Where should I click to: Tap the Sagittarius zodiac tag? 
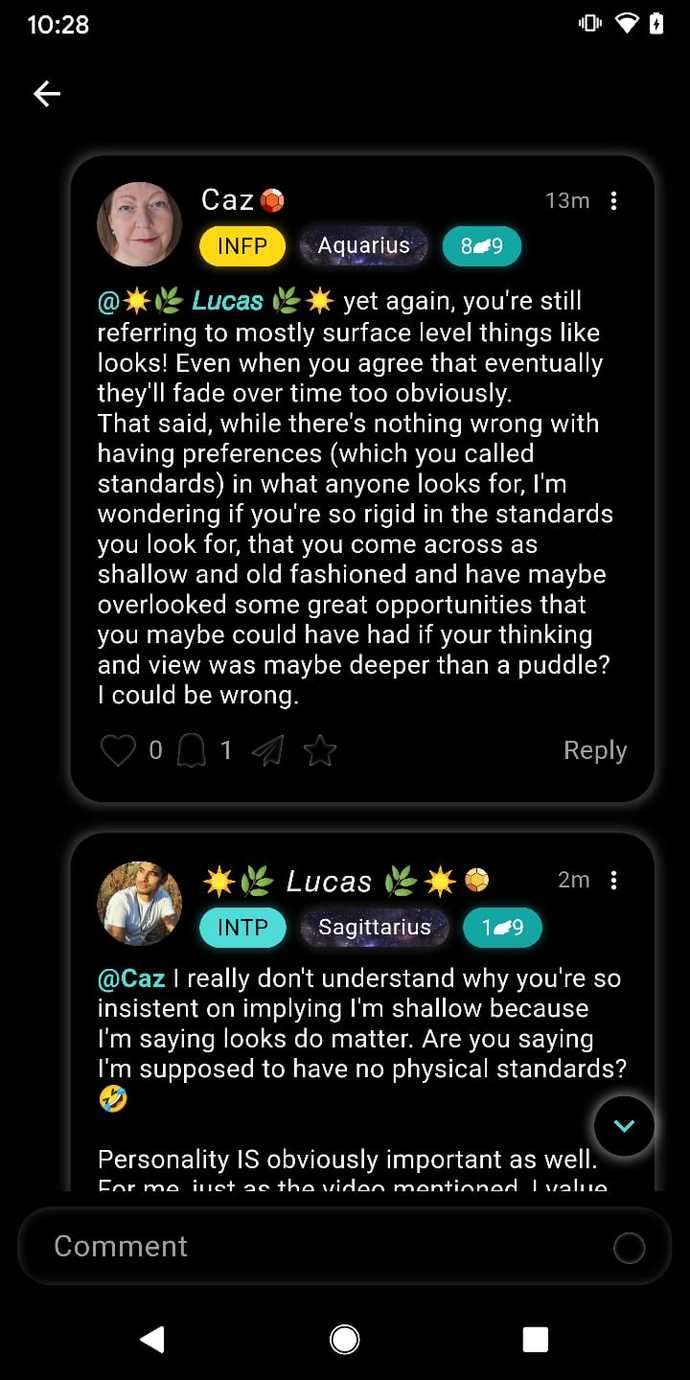coord(375,927)
